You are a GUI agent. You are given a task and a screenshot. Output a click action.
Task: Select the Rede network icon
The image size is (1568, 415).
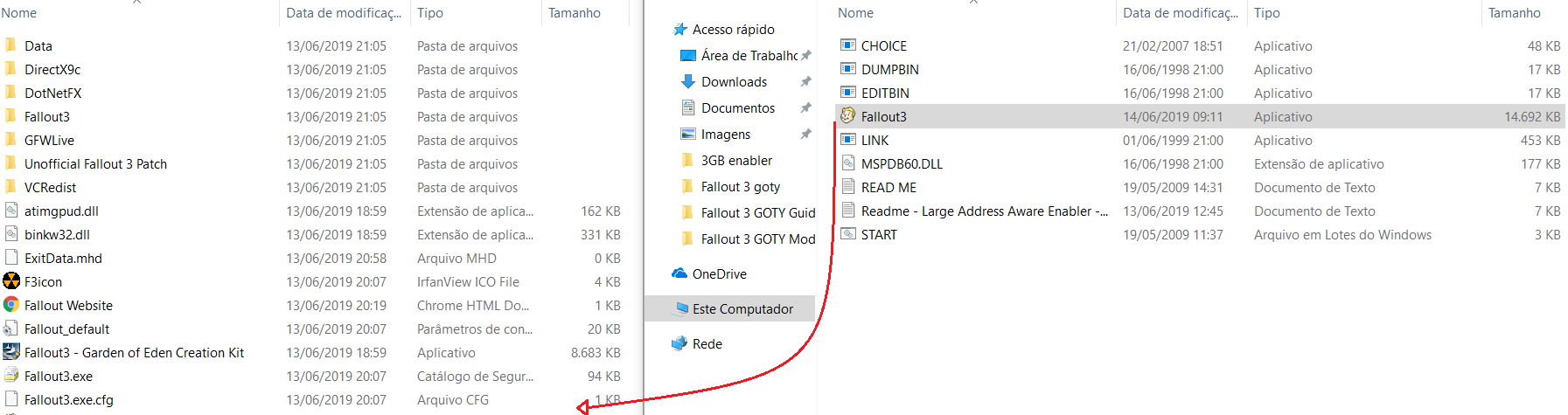(679, 343)
